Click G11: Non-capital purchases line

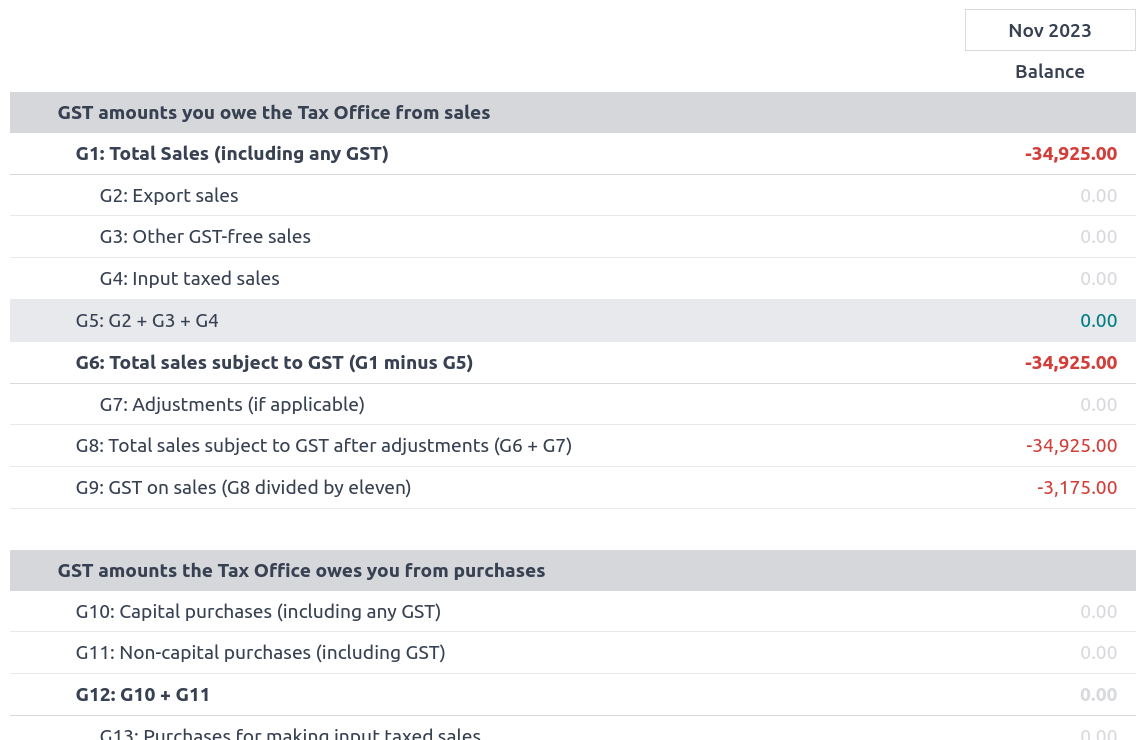click(260, 653)
